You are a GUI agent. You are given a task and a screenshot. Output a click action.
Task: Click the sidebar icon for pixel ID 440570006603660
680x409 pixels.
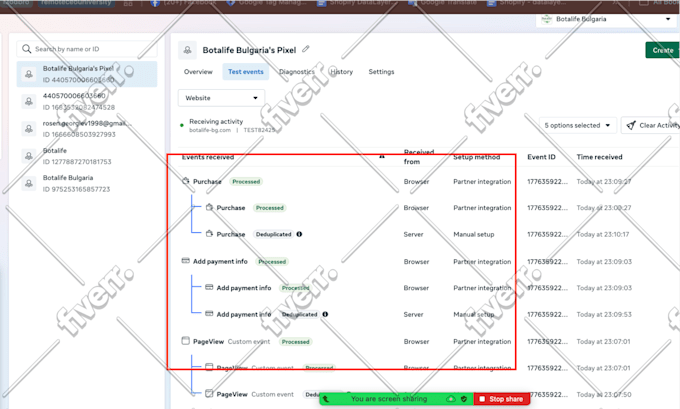[x=29, y=74]
